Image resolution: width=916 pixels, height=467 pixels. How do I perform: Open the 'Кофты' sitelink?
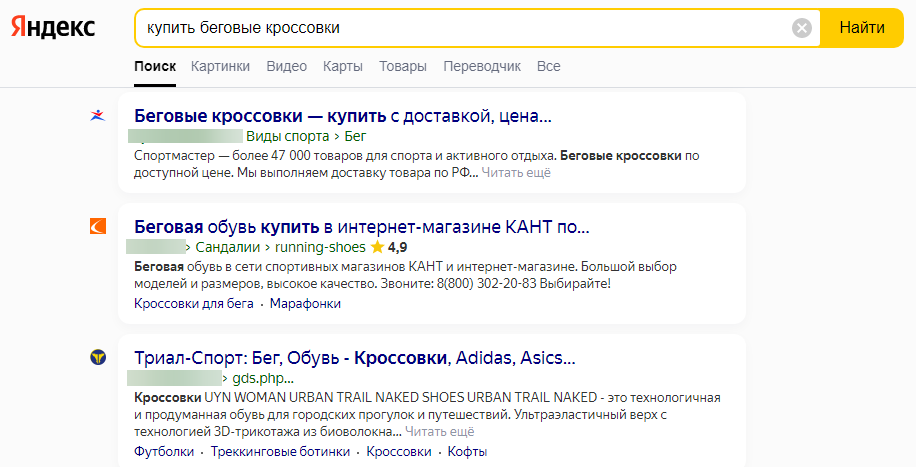click(x=467, y=452)
